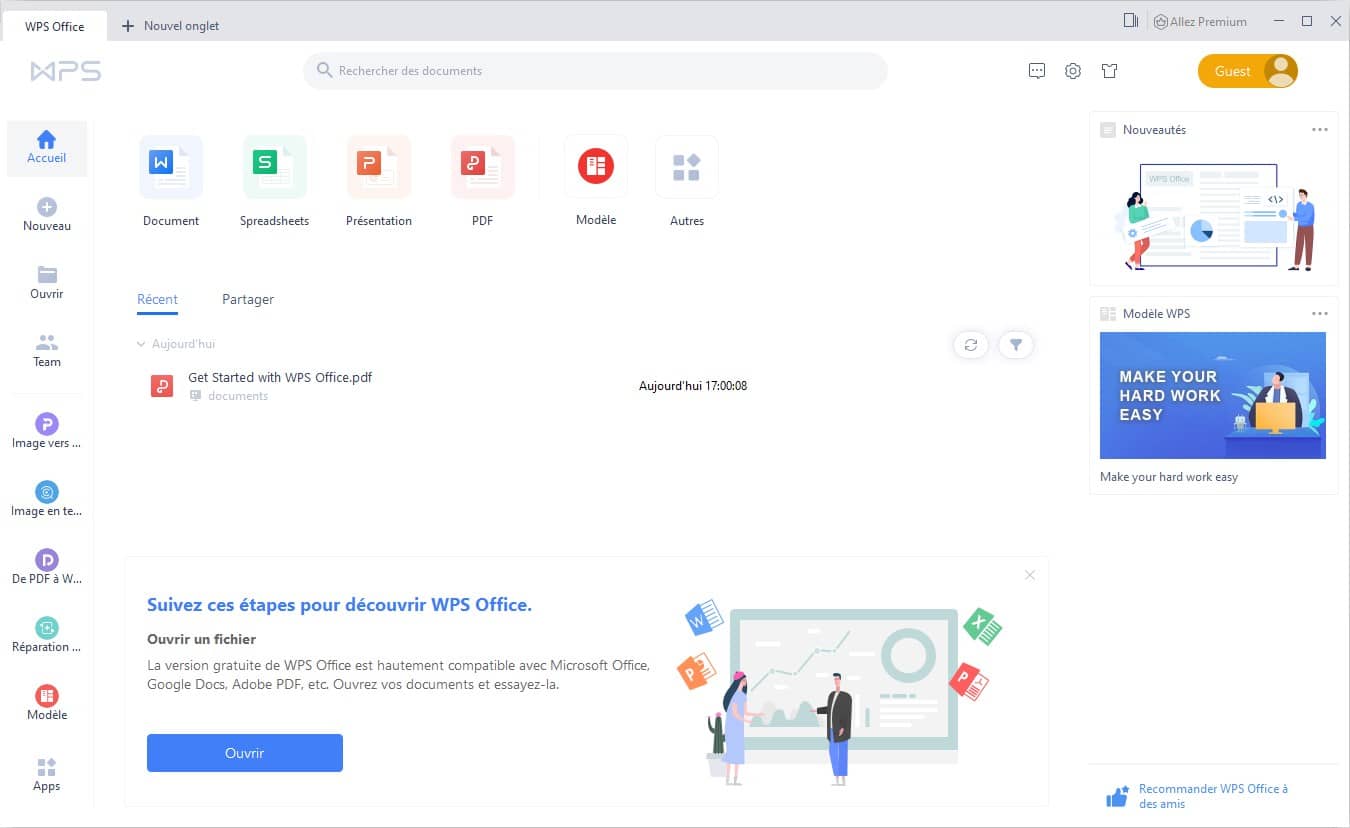1350x828 pixels.
Task: Click the Rechercher des documents field
Action: (x=595, y=71)
